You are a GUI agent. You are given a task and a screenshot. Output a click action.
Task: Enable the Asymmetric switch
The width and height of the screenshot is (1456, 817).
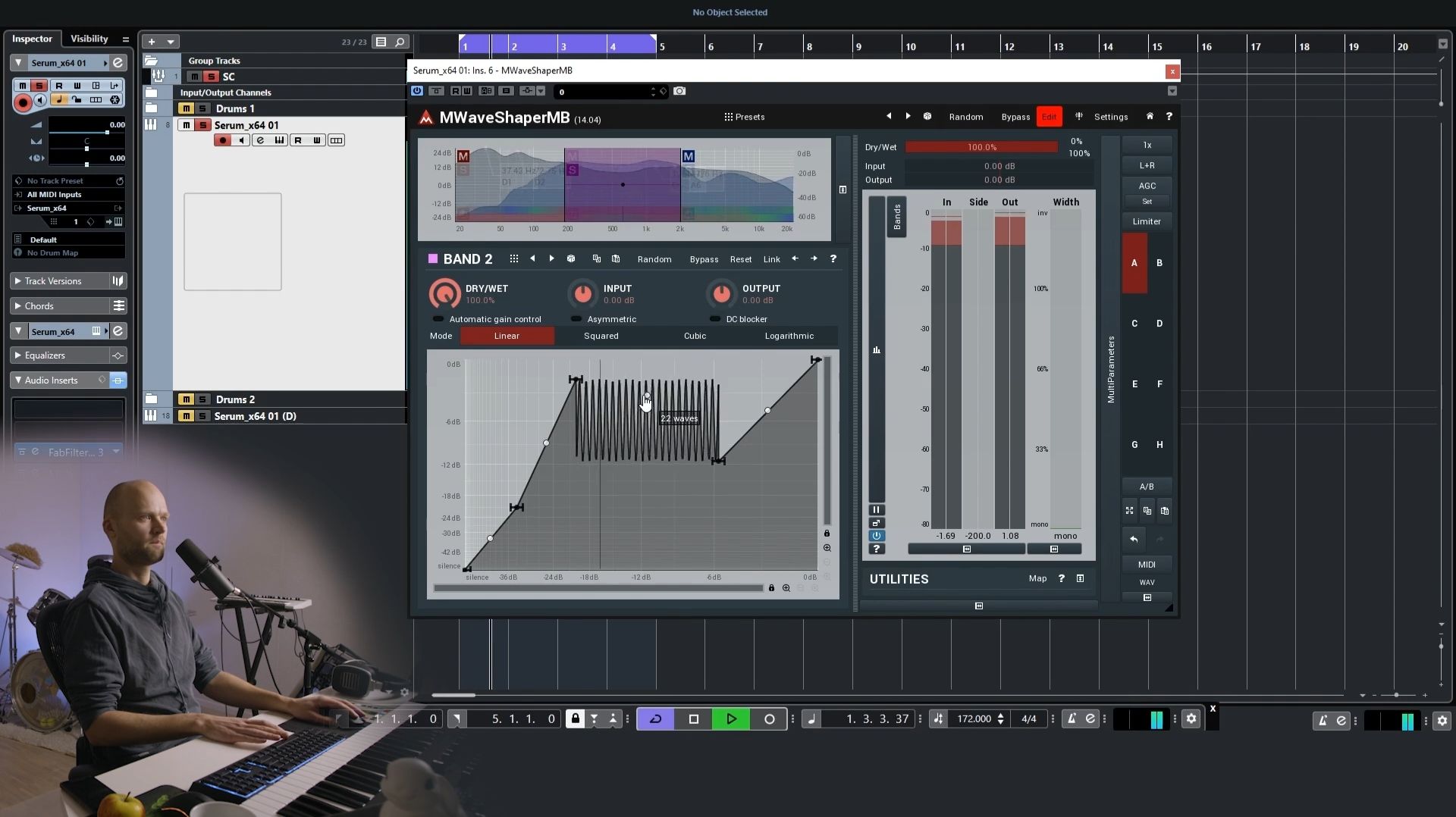coord(576,319)
